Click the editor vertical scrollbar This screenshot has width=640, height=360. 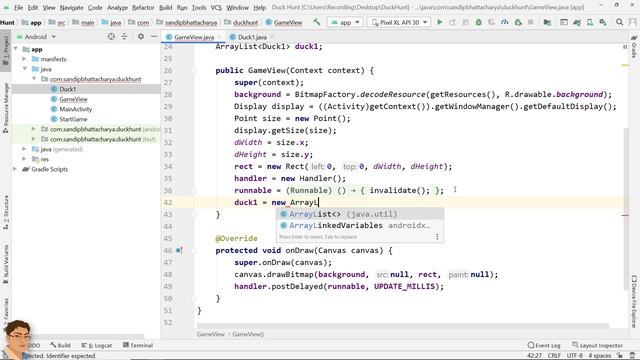(x=626, y=208)
